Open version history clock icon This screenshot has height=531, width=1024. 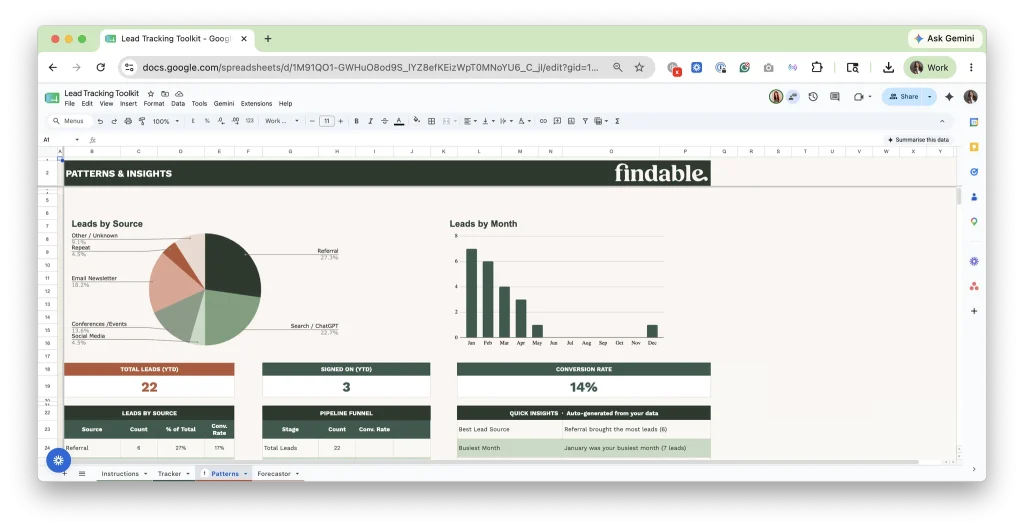pos(813,97)
